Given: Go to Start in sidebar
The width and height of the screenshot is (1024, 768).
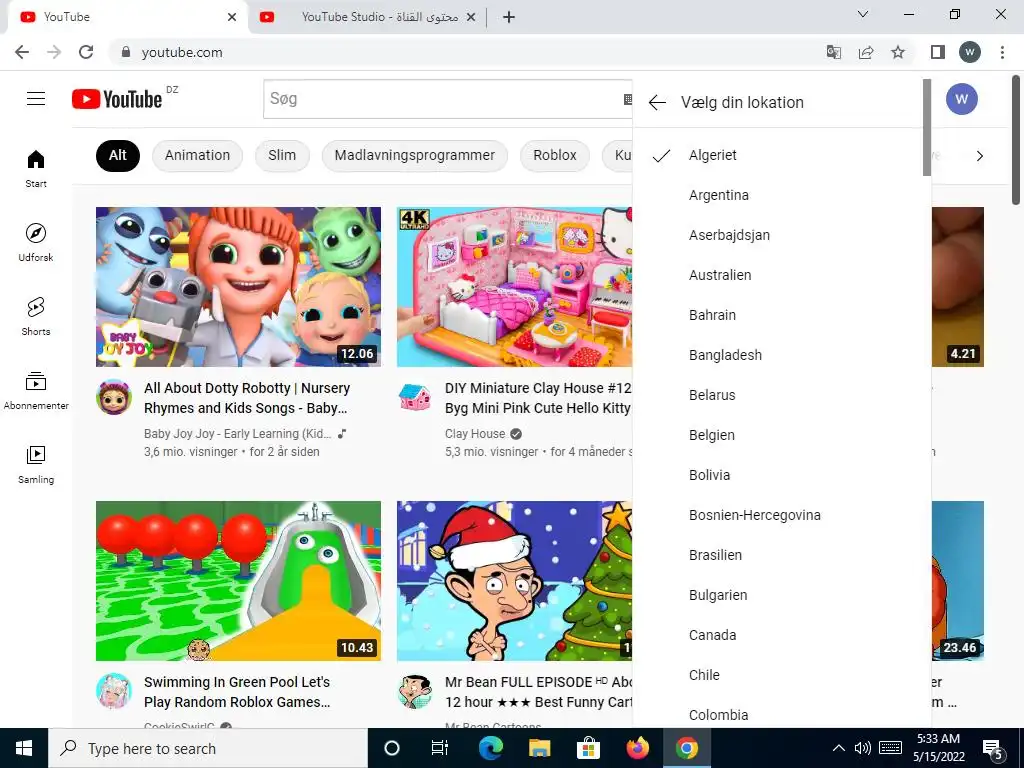Looking at the screenshot, I should 36,168.
